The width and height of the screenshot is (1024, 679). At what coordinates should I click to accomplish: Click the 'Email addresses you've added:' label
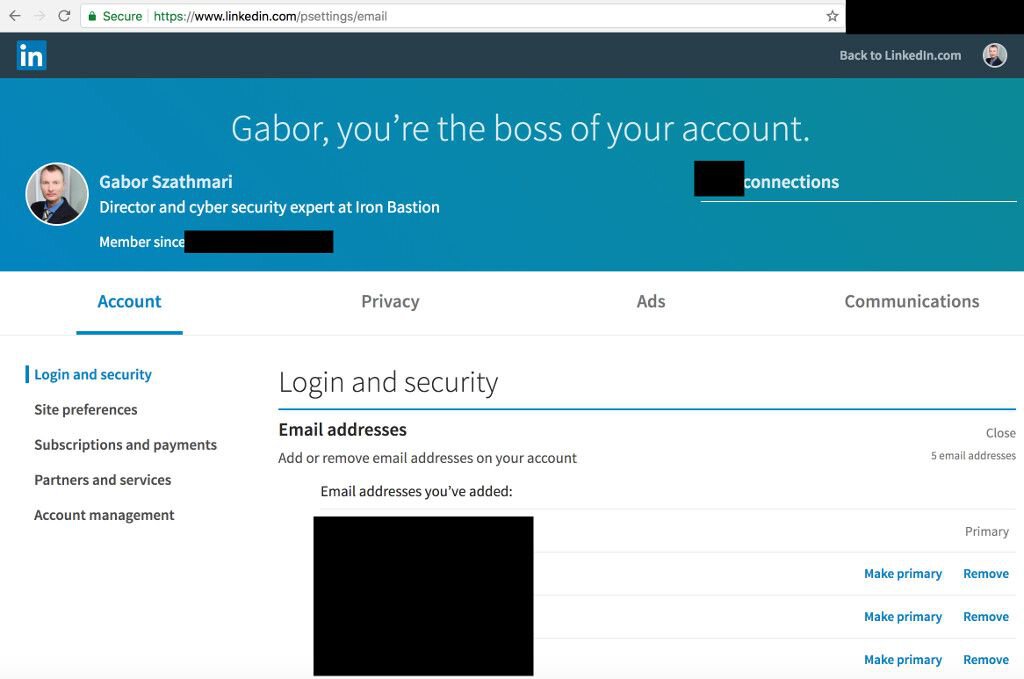(417, 491)
